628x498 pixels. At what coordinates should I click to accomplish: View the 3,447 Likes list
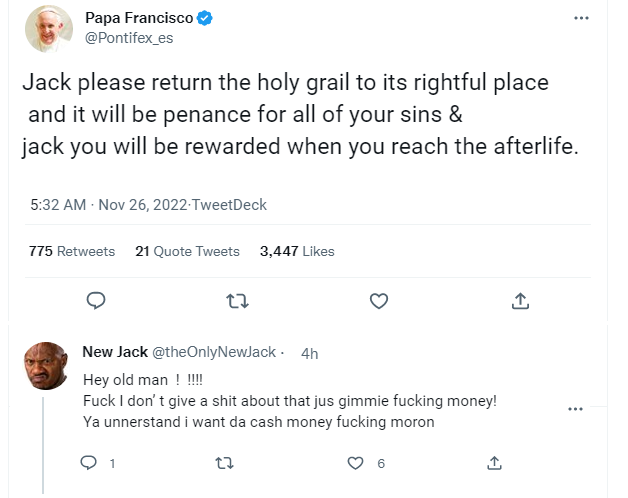coord(297,251)
